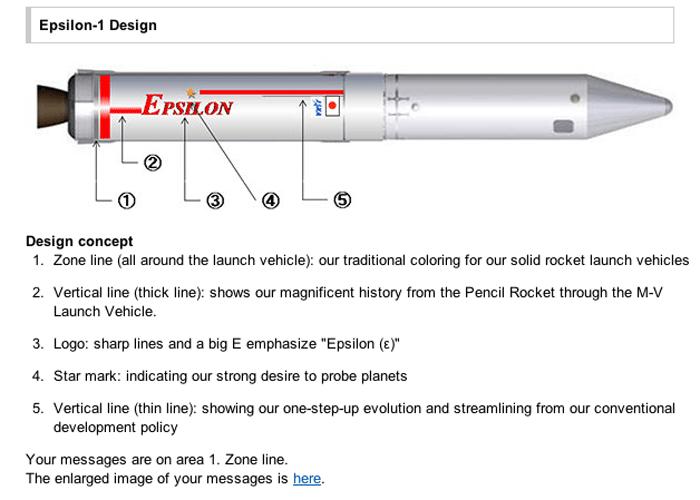Click the brown rocket engine nozzle

point(52,108)
